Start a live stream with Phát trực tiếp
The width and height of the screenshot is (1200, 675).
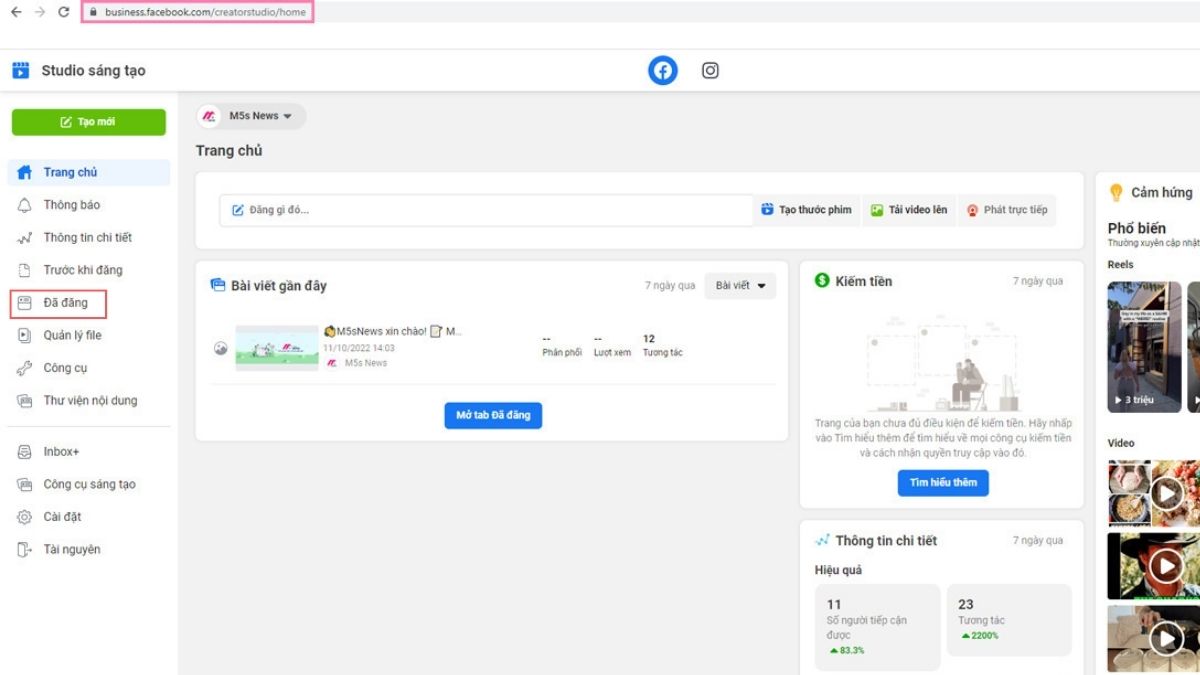(1007, 210)
